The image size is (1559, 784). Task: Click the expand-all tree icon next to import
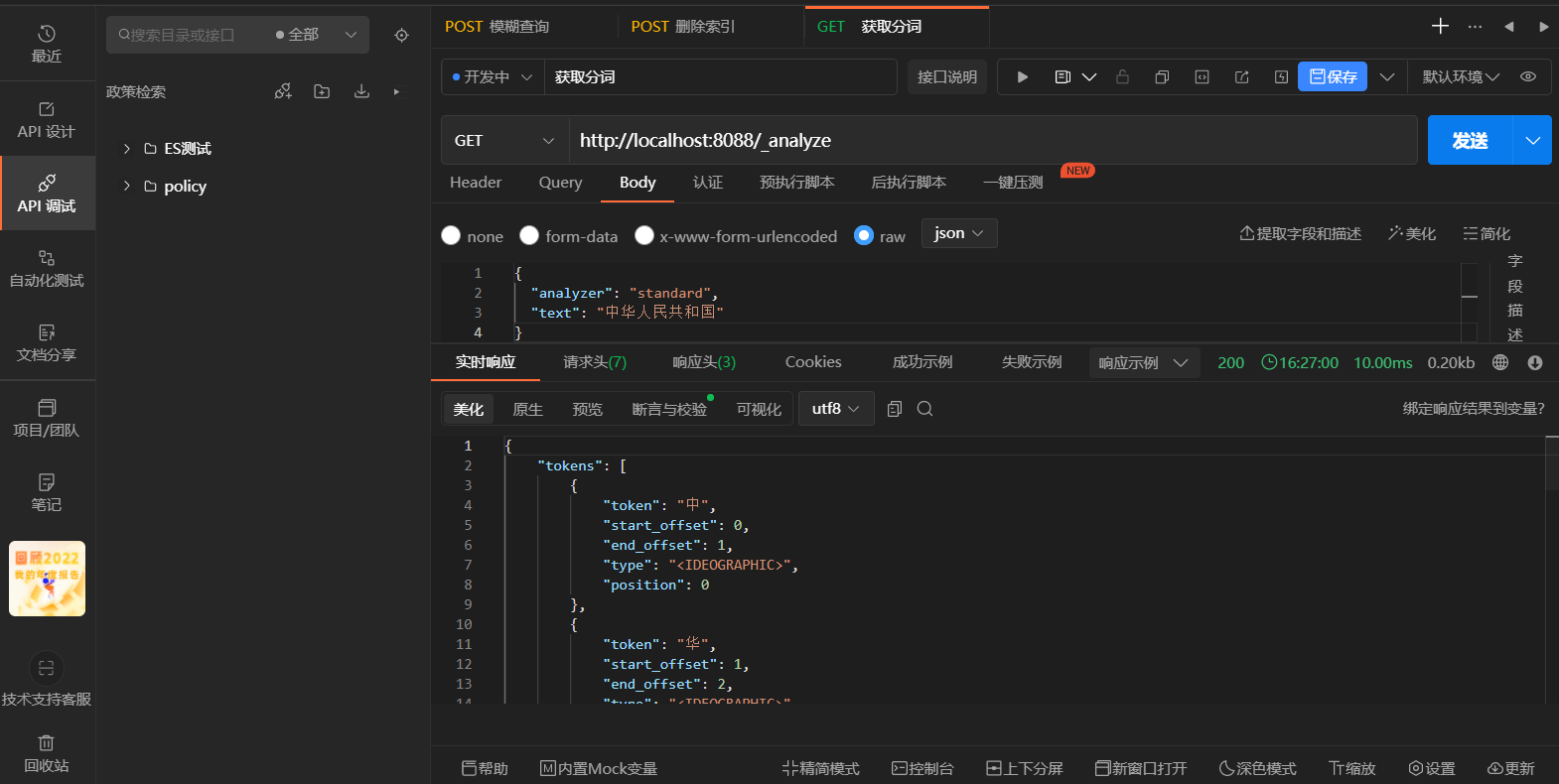pyautogui.click(x=396, y=91)
